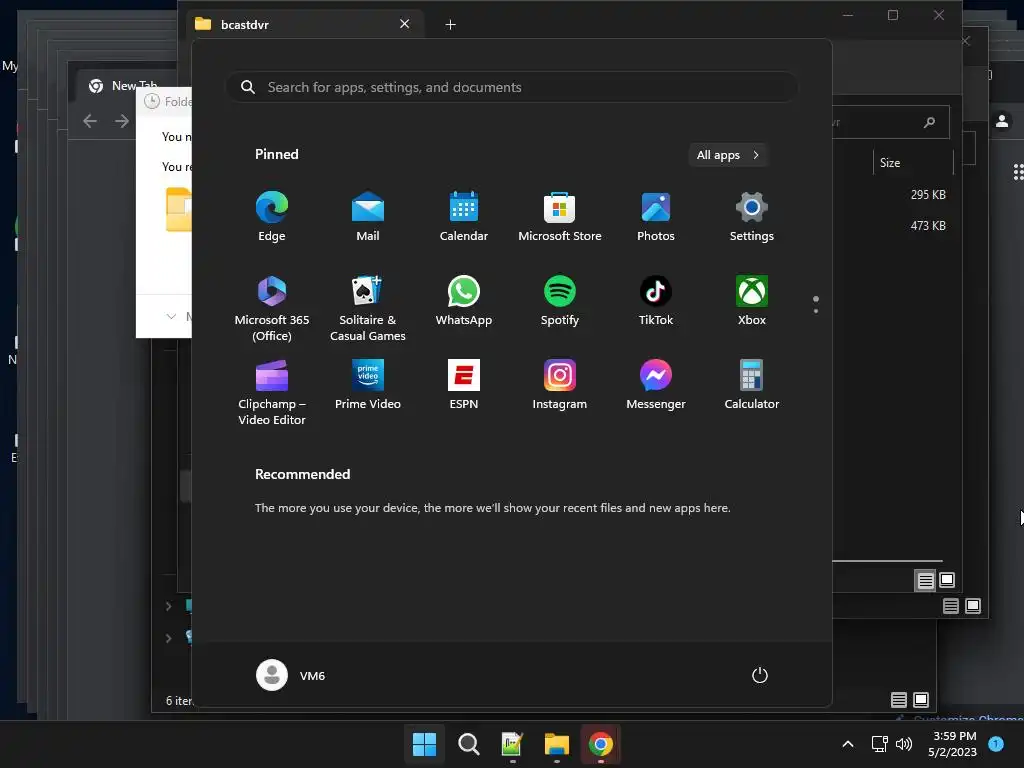Launch the Xbox app
Viewport: 1024px width, 768px height.
coord(752,301)
